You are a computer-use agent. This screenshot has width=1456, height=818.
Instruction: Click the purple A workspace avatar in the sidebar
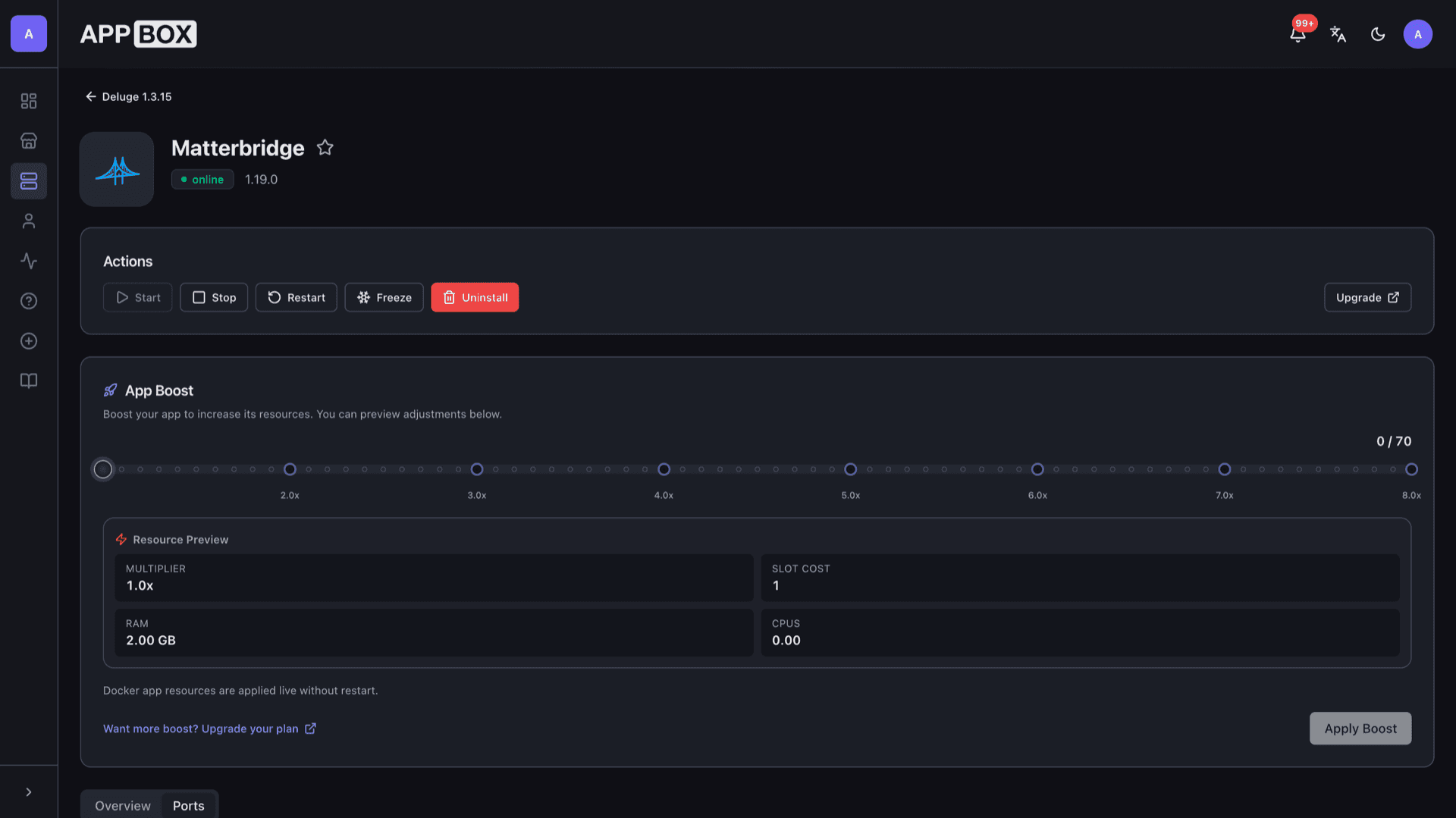click(29, 34)
